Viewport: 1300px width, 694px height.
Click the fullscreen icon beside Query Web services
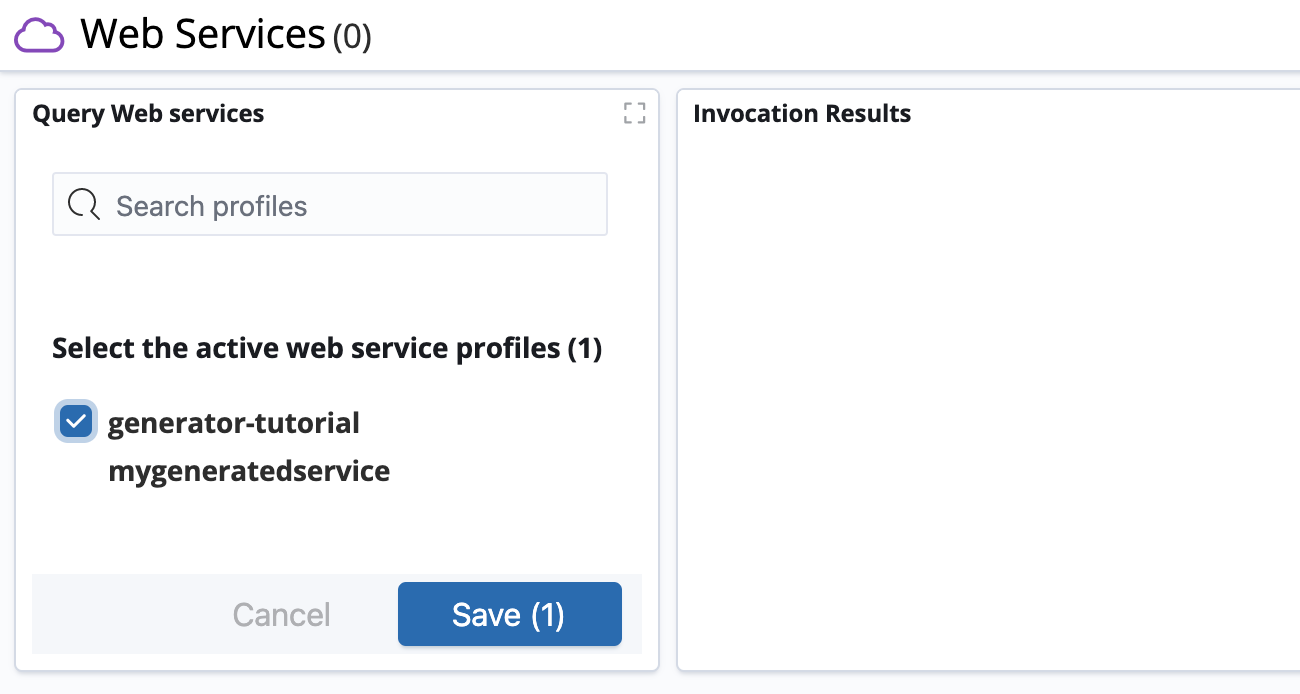point(634,113)
